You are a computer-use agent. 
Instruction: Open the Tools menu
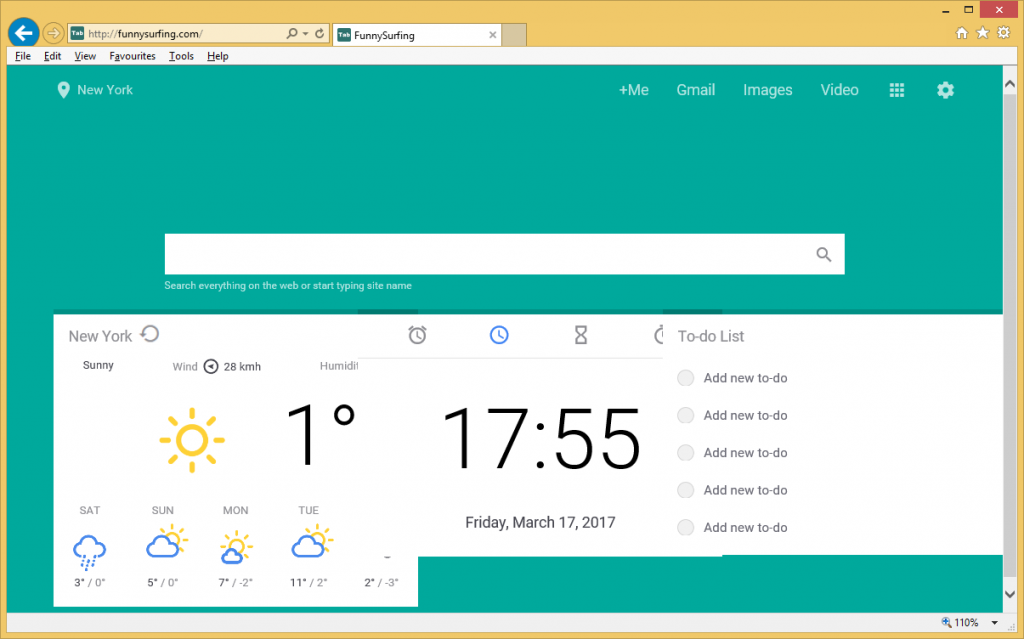pos(181,57)
